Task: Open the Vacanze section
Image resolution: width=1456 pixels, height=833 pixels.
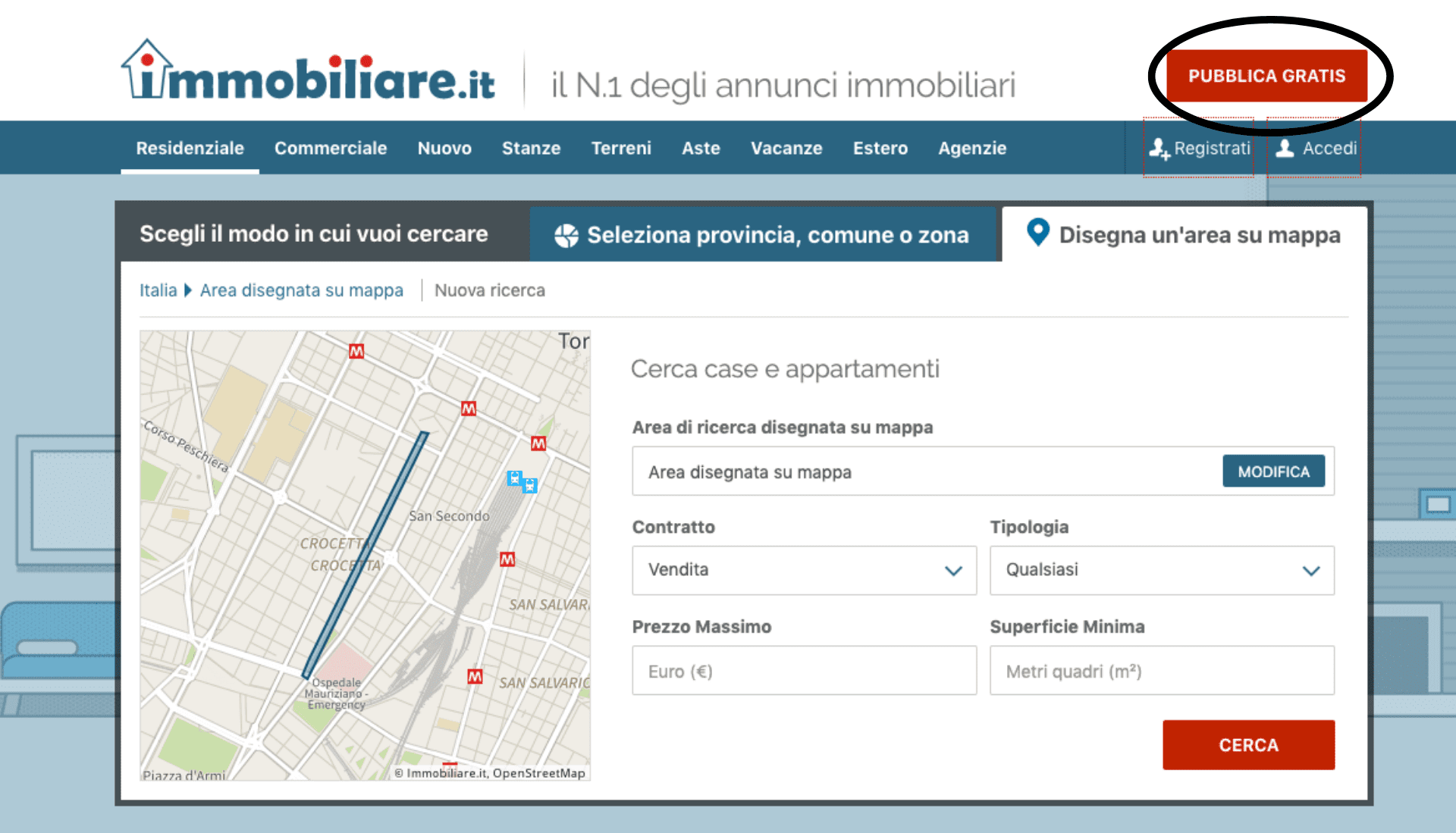Action: pos(786,148)
